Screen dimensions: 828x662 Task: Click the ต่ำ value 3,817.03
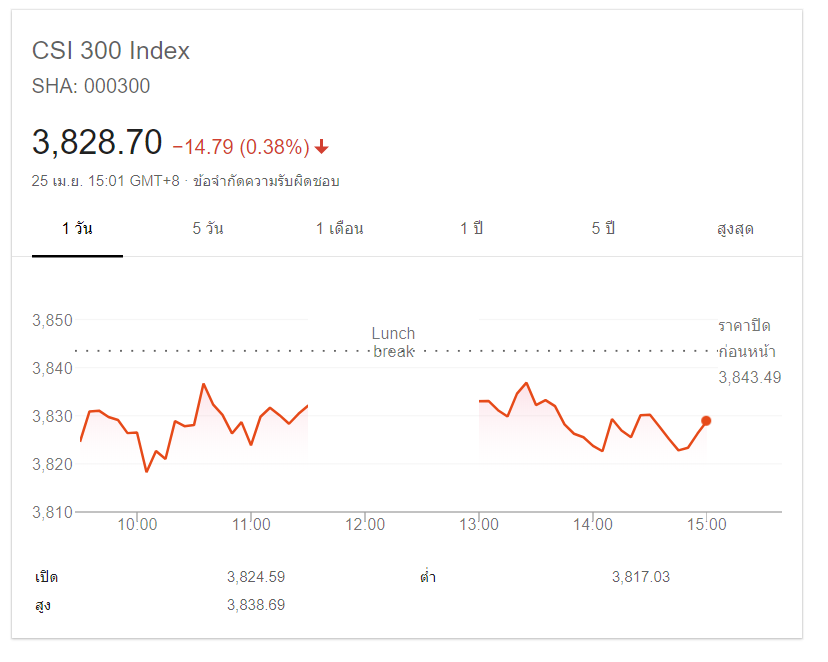pyautogui.click(x=640, y=576)
